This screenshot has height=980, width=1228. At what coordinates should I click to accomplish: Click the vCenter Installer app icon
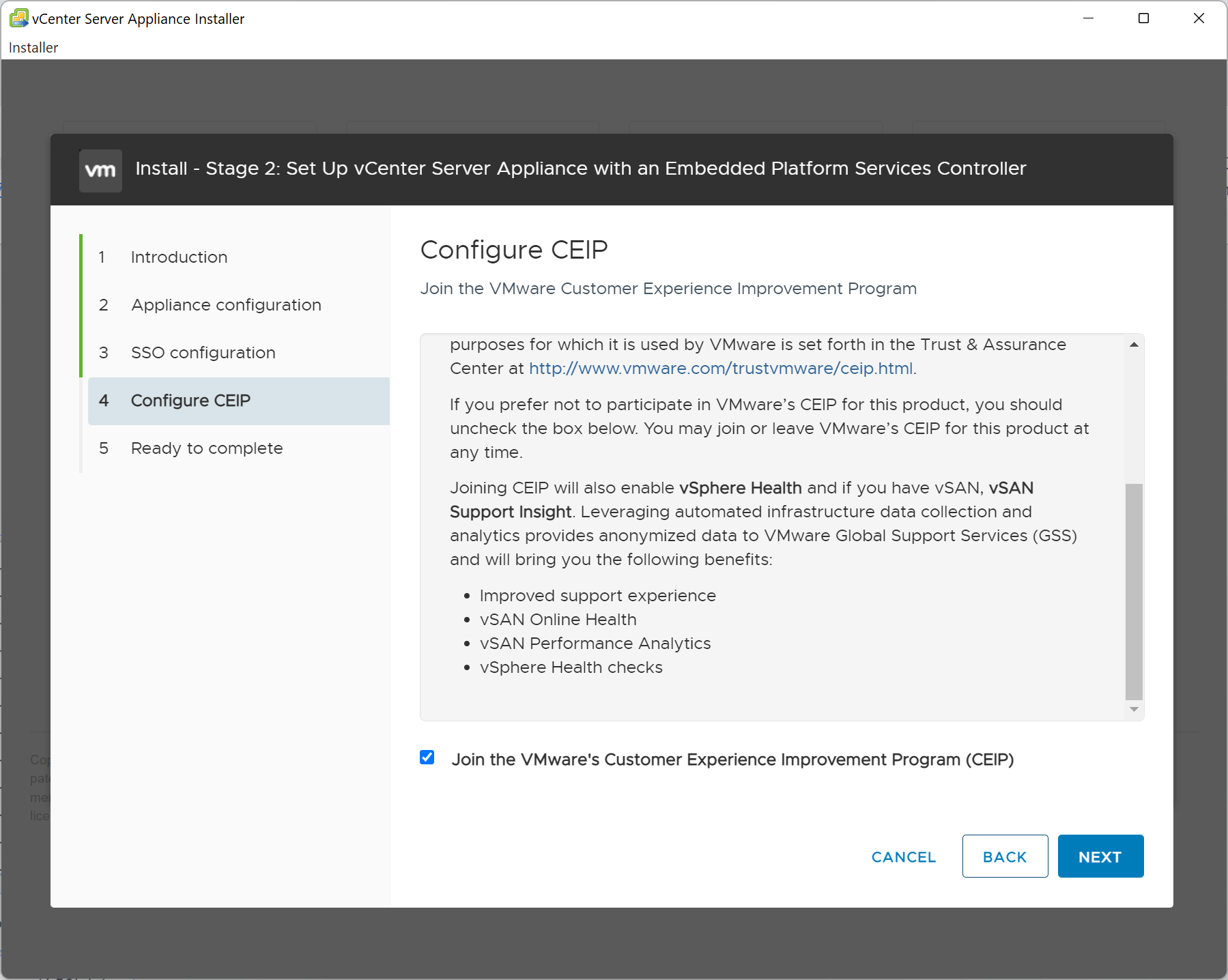(x=18, y=18)
